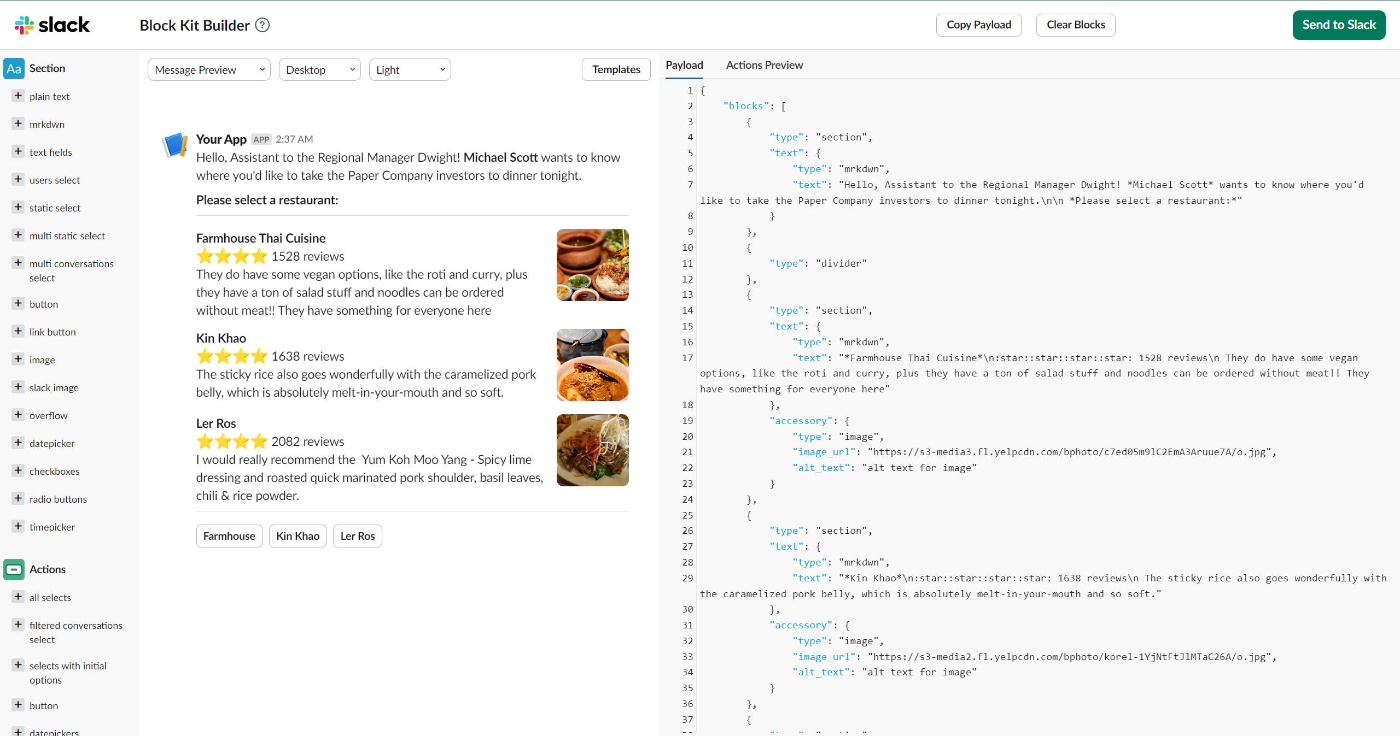Image resolution: width=1400 pixels, height=736 pixels.
Task: Add all selects action plus icon
Action: (18, 597)
